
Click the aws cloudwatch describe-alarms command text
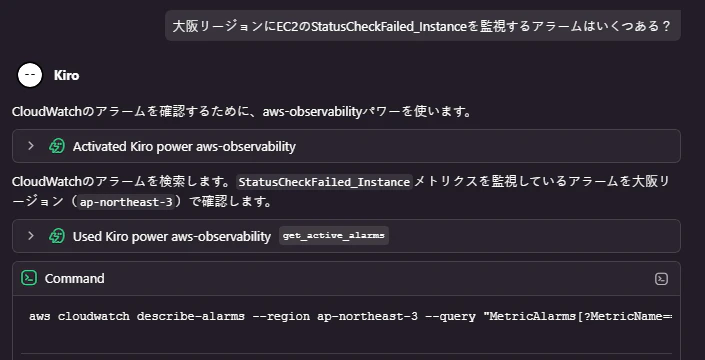click(350, 316)
